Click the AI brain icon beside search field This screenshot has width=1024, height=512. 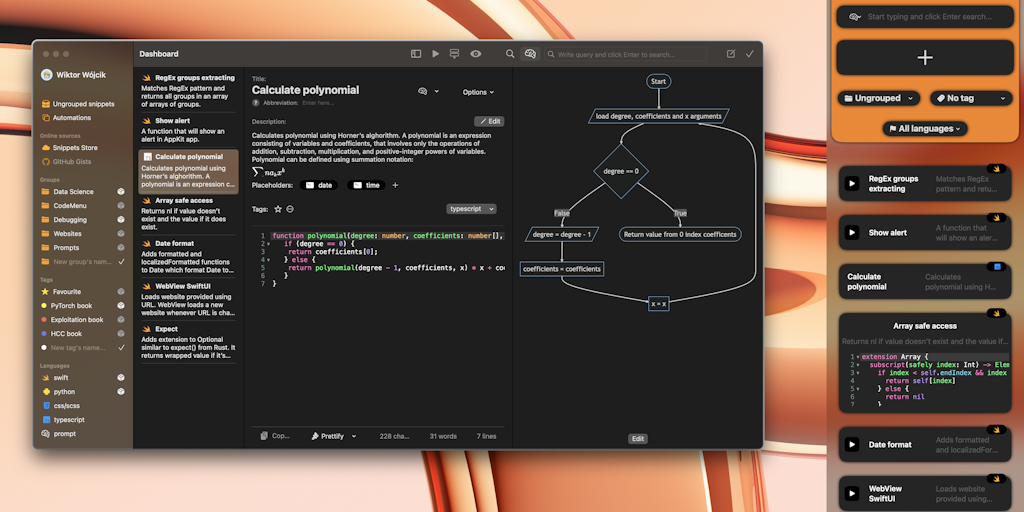click(530, 54)
